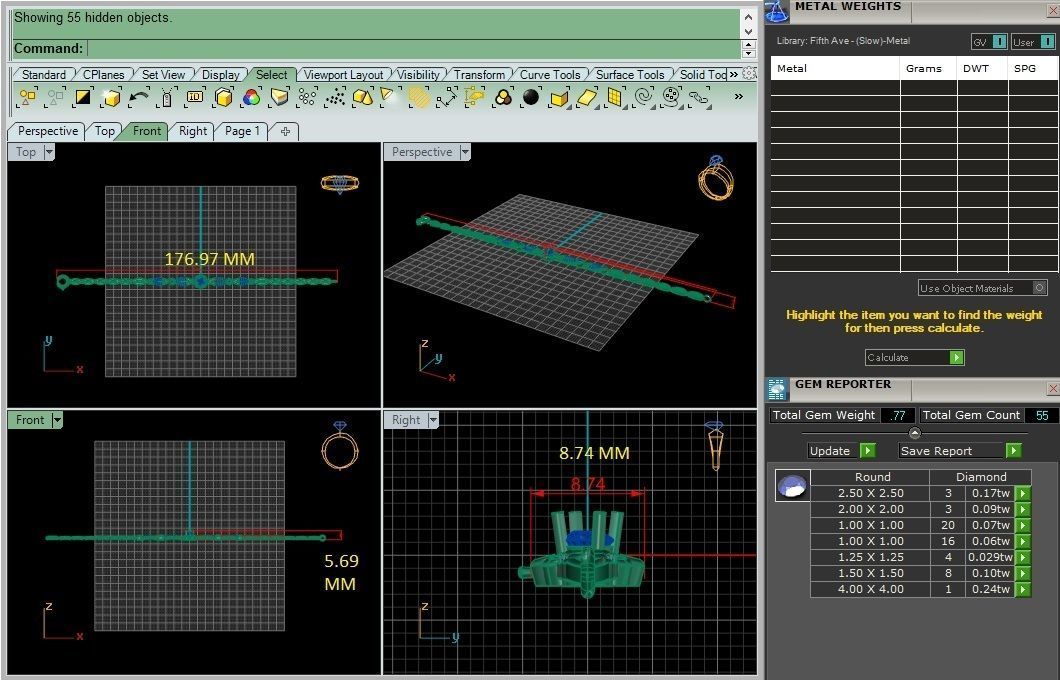Image resolution: width=1060 pixels, height=680 pixels.
Task: Click the Select by Object Name tag icon
Action: 167,98
